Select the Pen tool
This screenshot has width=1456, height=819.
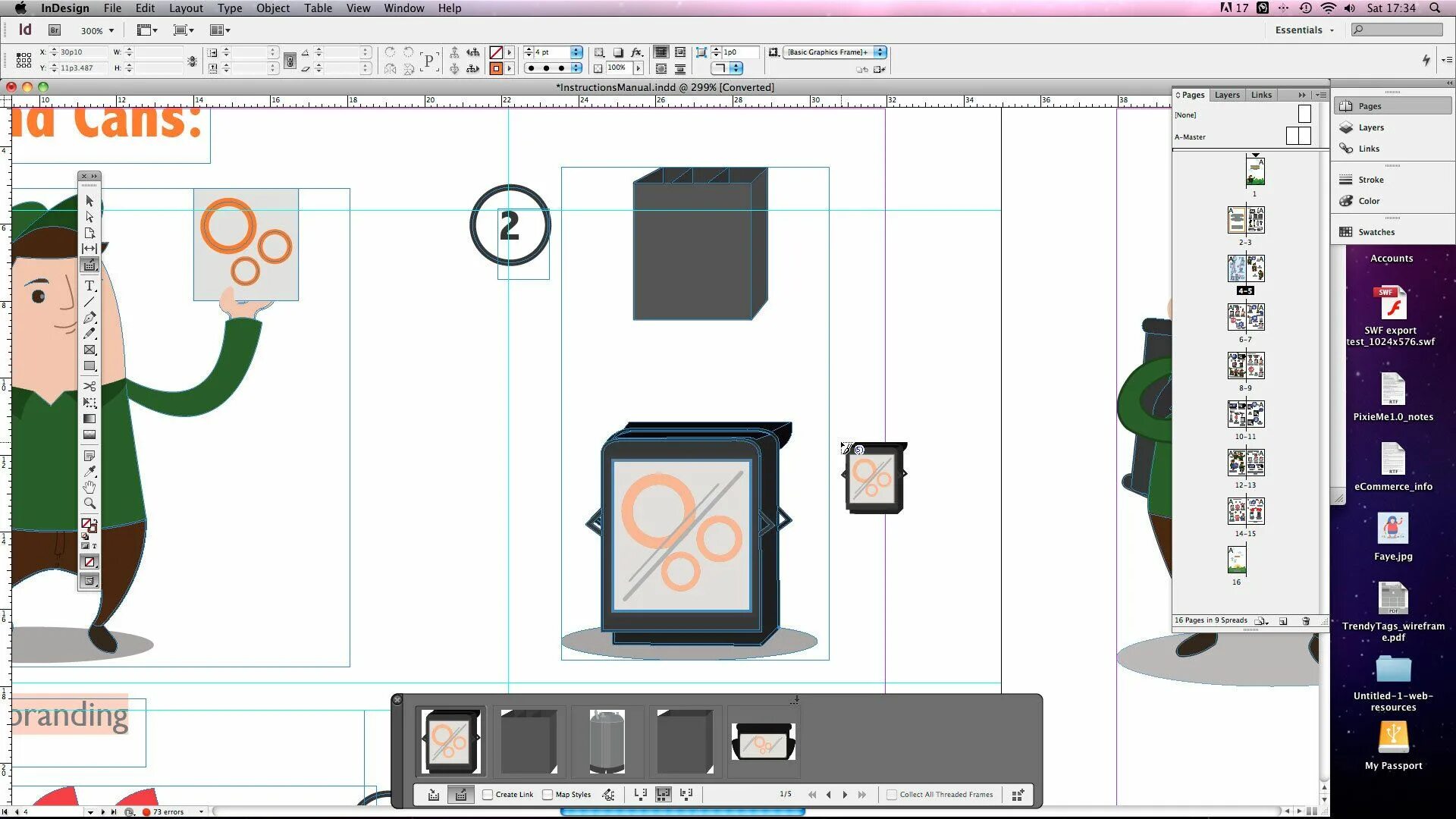coord(89,318)
